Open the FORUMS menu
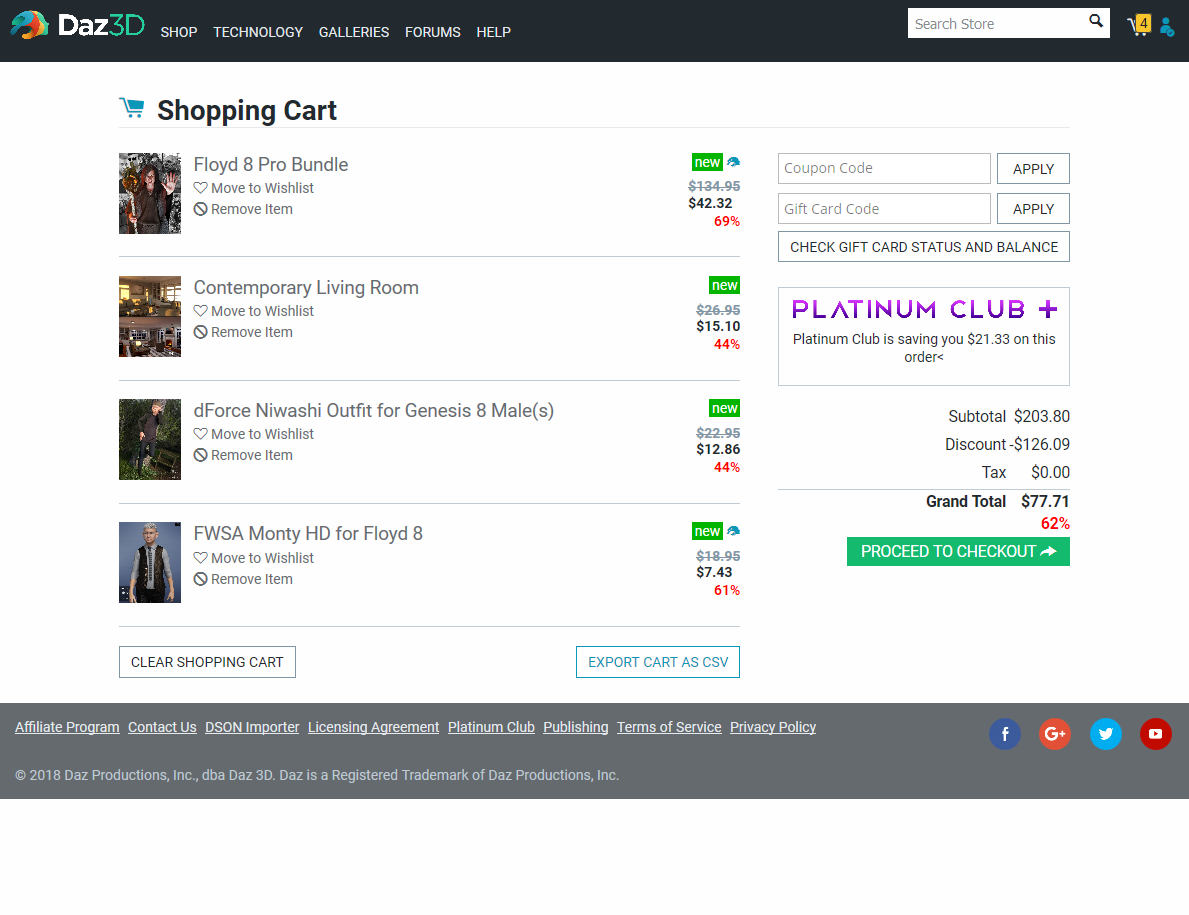This screenshot has height=915, width=1189. (x=432, y=32)
